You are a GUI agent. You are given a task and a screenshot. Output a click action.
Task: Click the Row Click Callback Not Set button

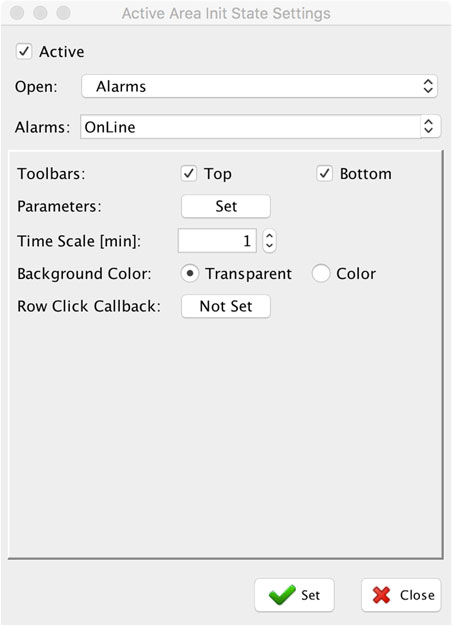click(226, 306)
